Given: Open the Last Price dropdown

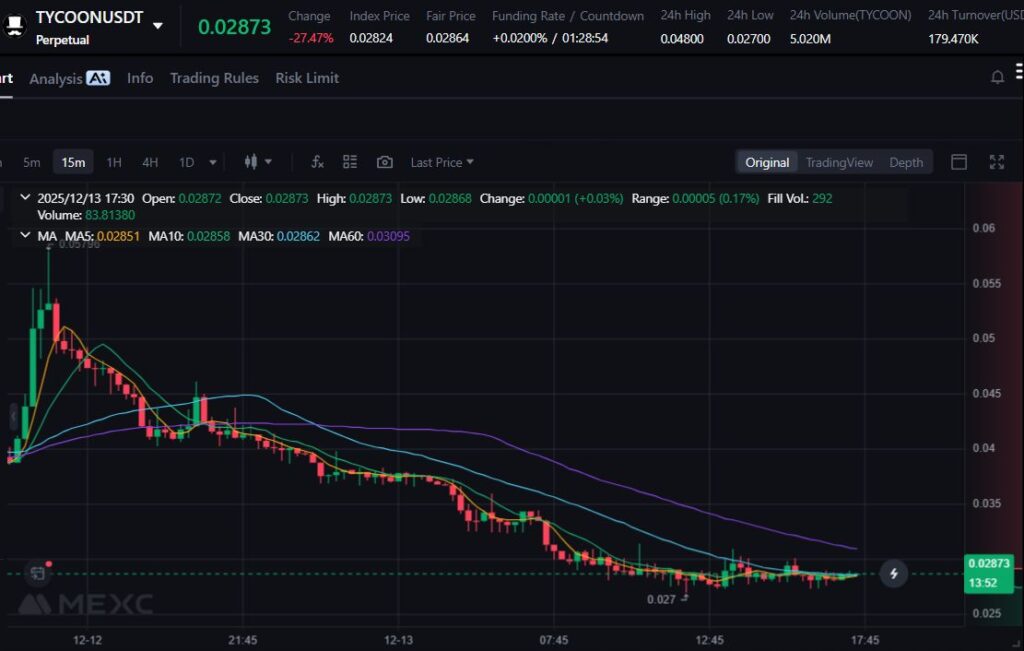Looking at the screenshot, I should point(442,162).
